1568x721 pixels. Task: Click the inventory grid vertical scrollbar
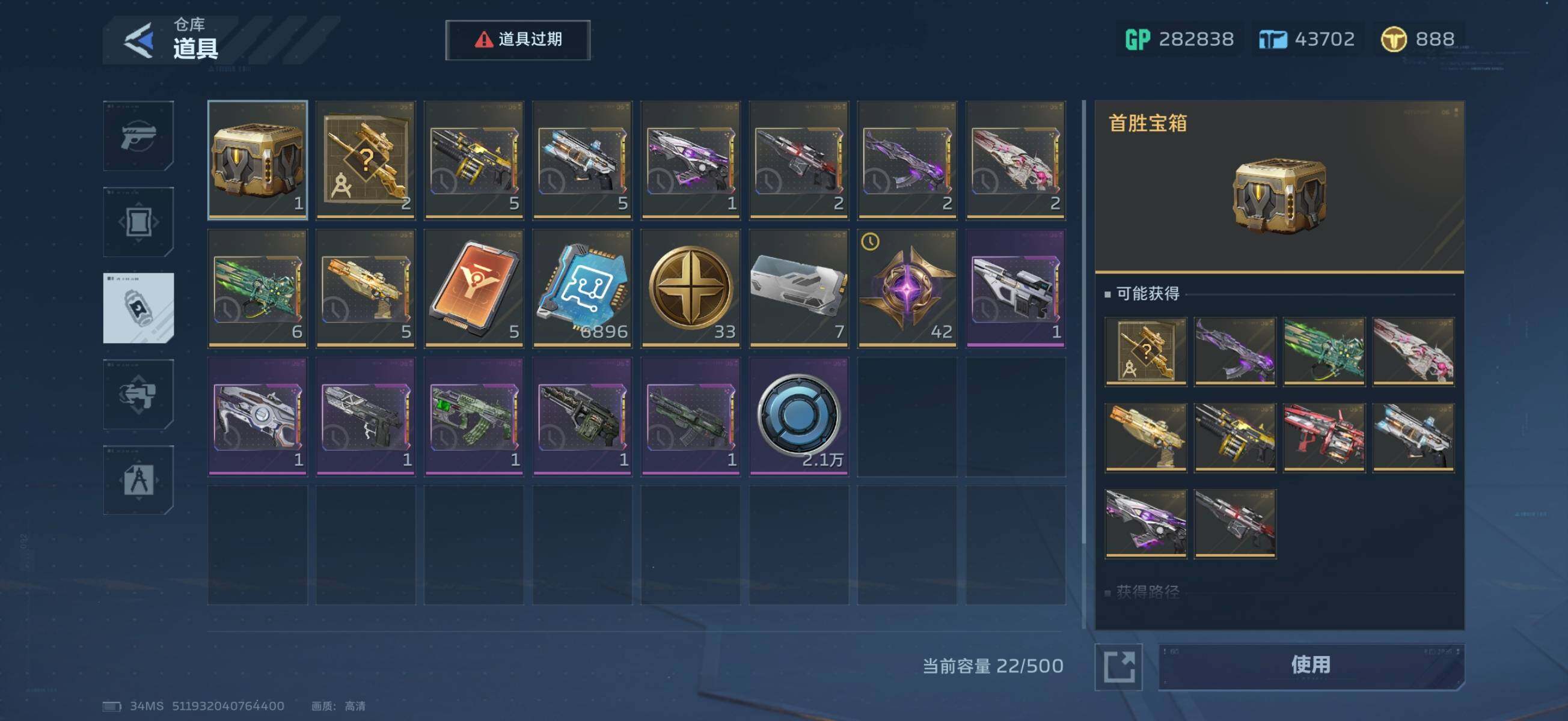tap(1084, 365)
